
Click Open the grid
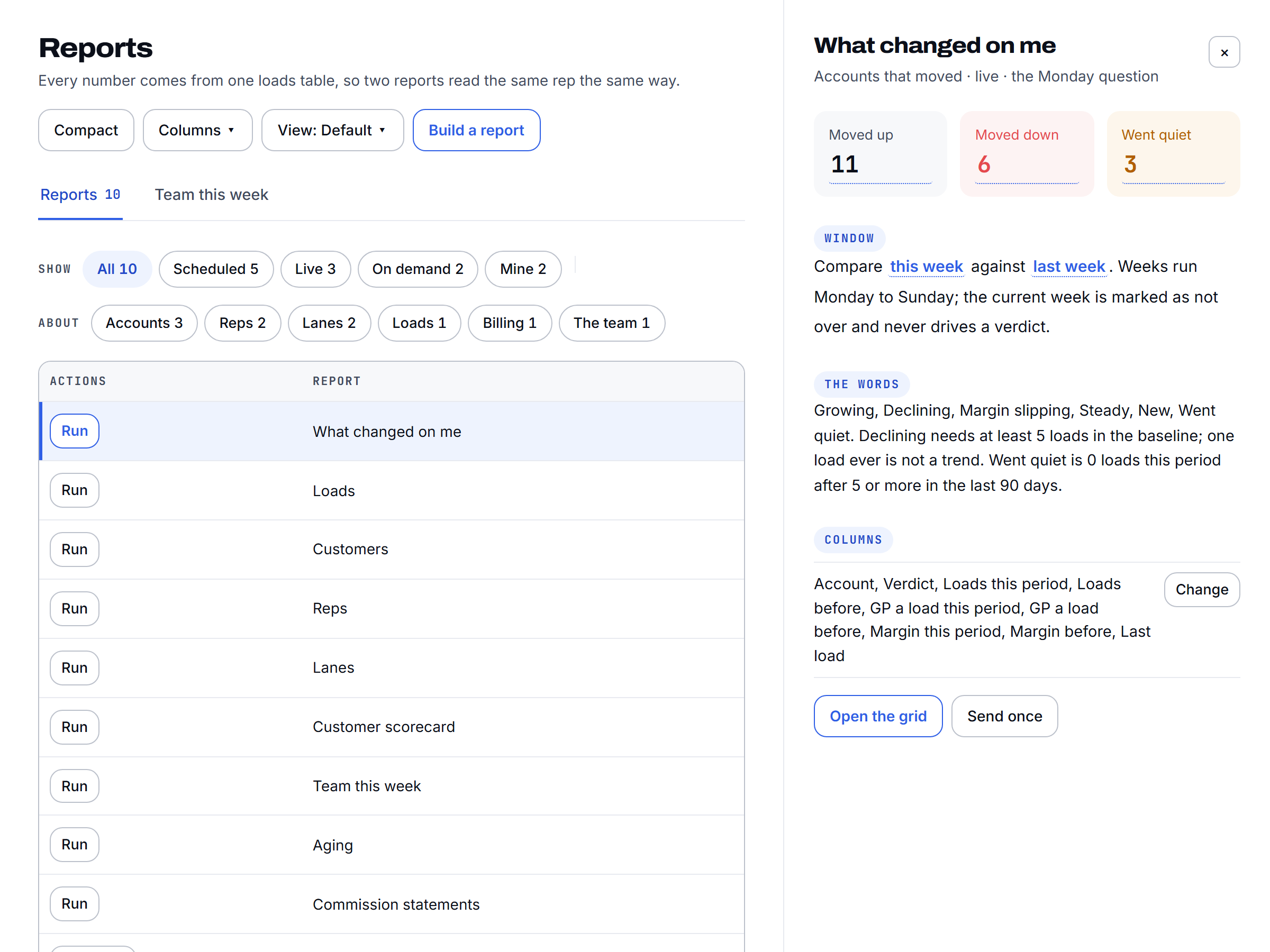[878, 716]
